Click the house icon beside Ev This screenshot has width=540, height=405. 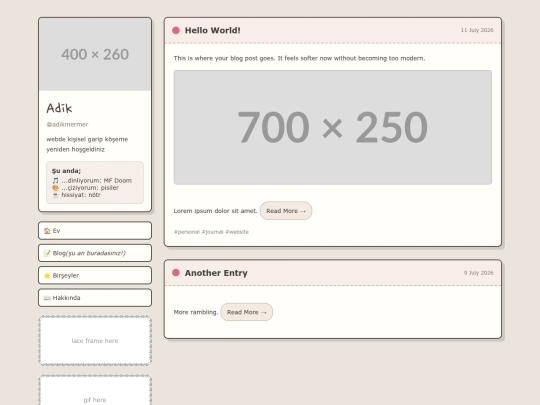[x=47, y=231]
